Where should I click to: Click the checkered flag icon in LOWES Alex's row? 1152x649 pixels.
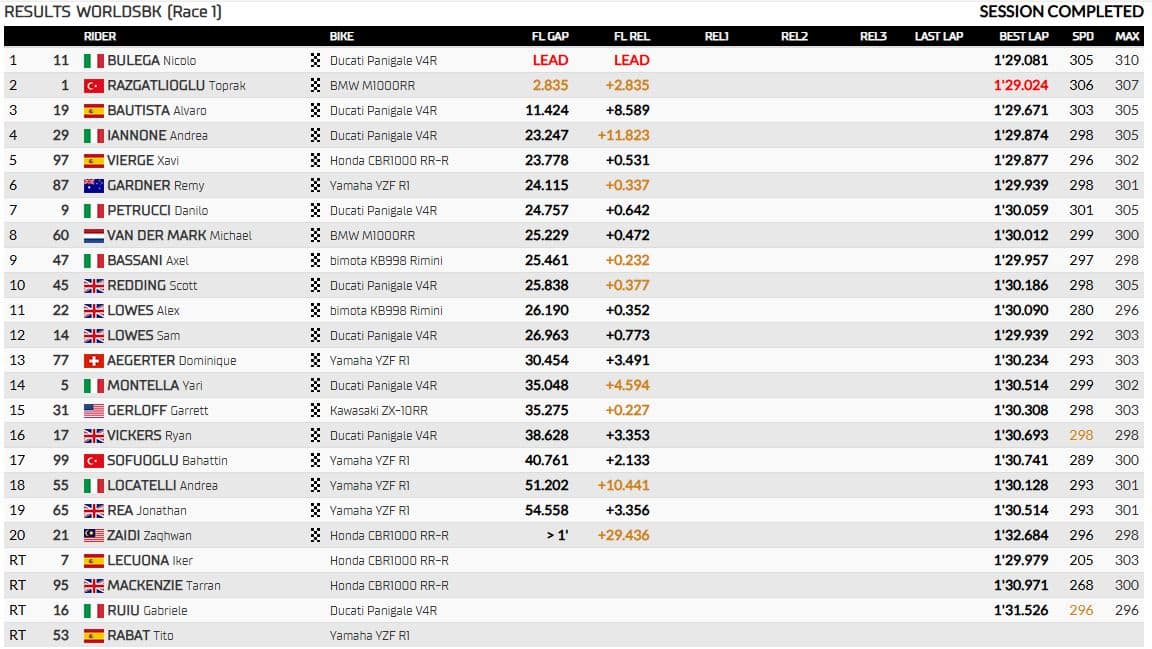(x=315, y=310)
